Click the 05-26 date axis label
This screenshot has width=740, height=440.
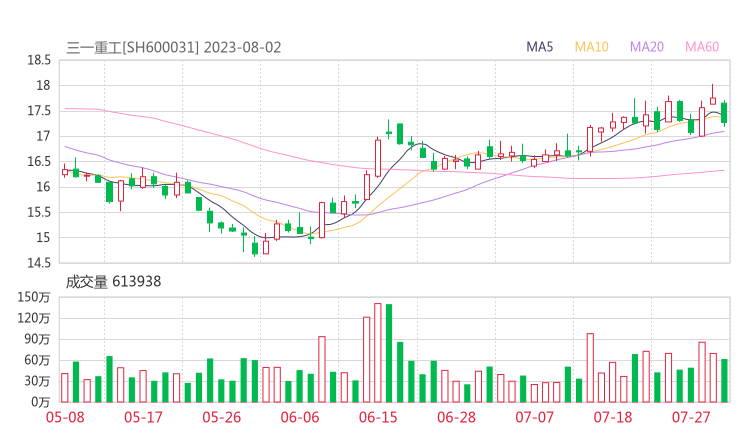click(x=221, y=417)
